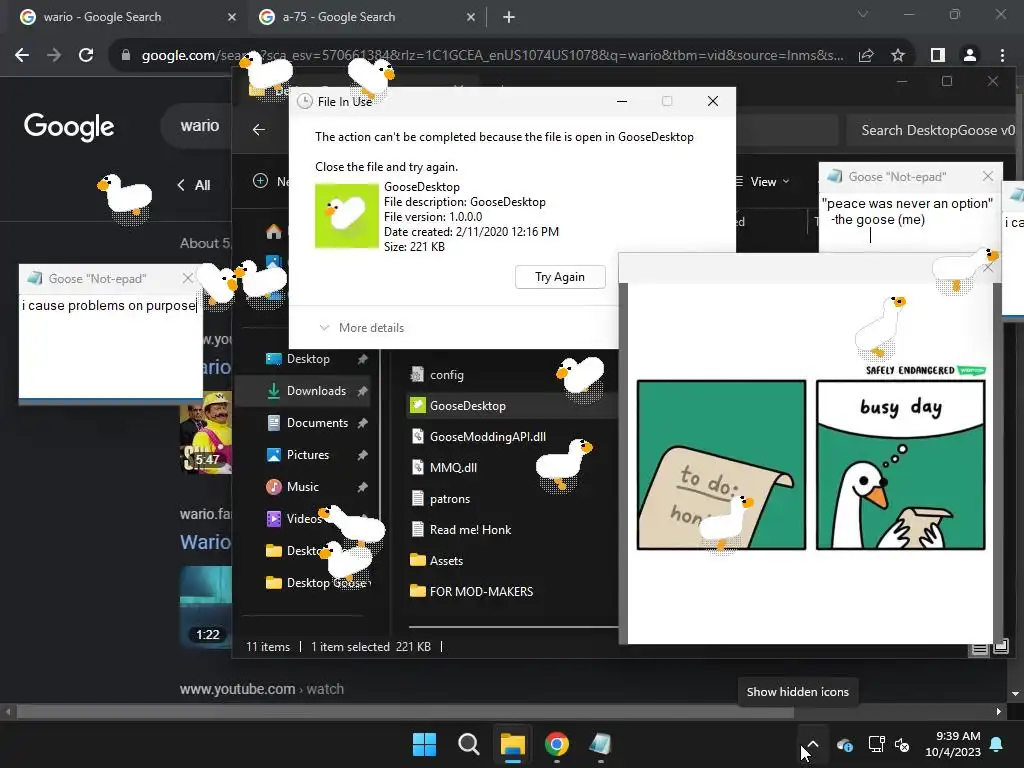Select the config file

point(436,375)
